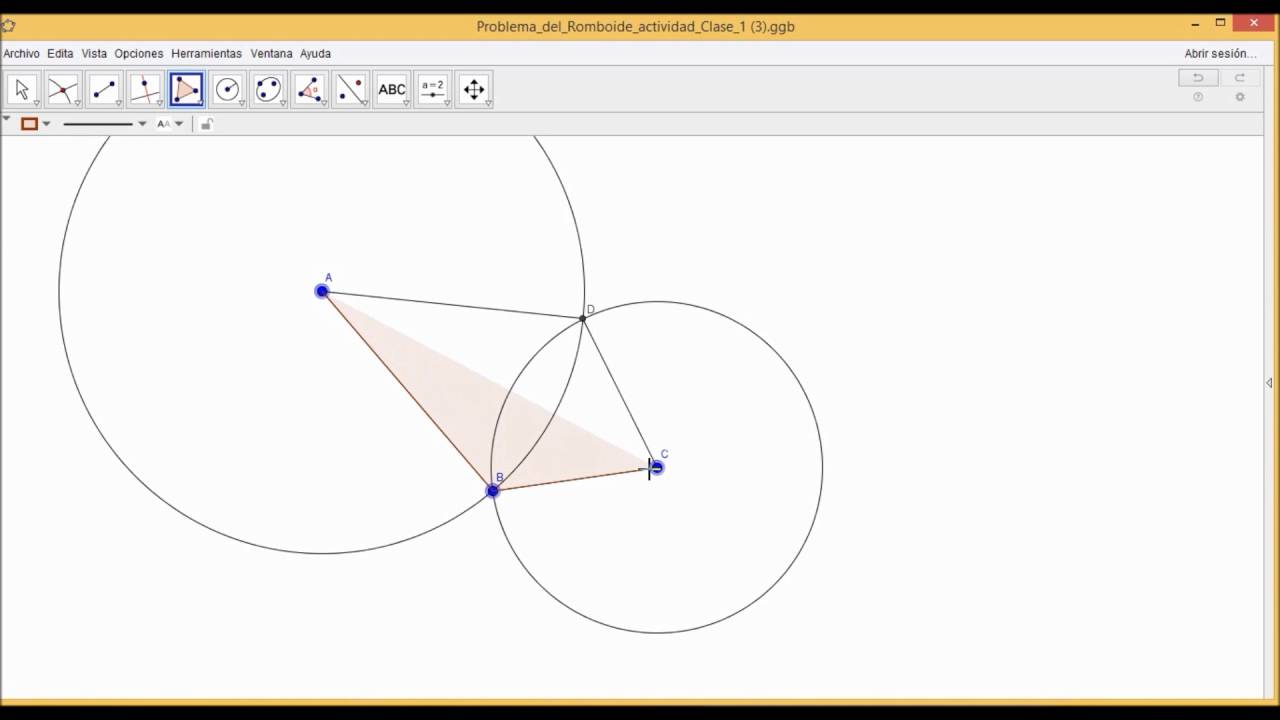Select the Angle measurement tool
Viewport: 1280px width, 720px height.
point(309,89)
